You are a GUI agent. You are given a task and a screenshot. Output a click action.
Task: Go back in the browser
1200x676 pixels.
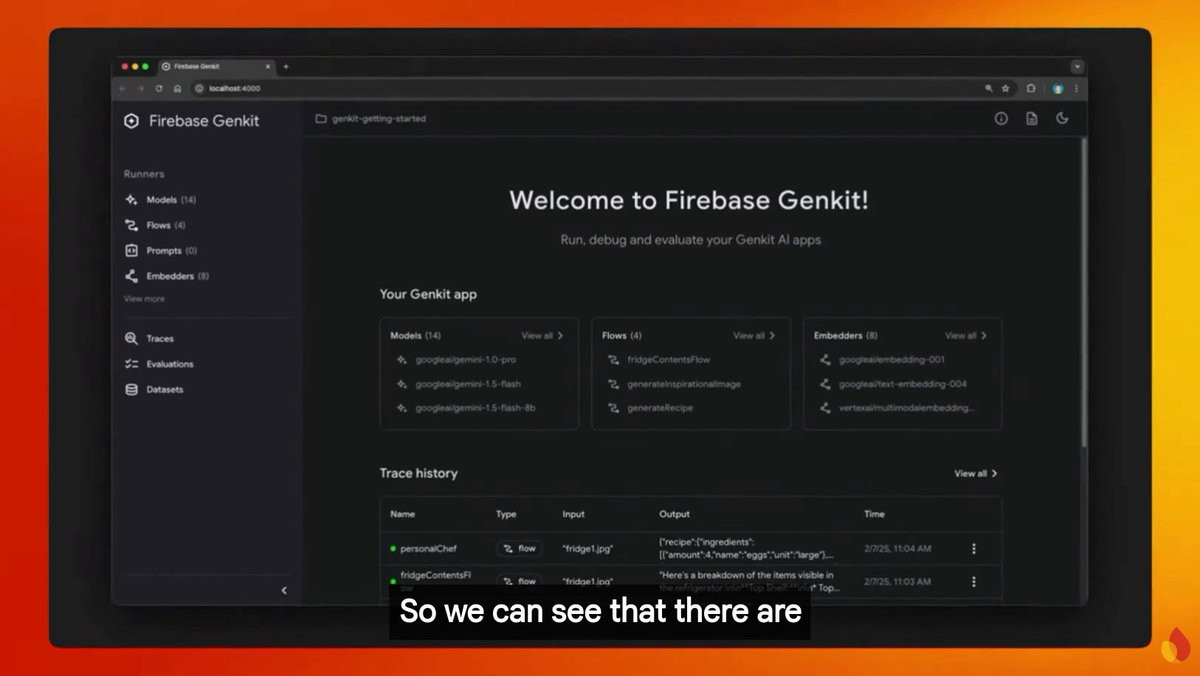pos(122,88)
